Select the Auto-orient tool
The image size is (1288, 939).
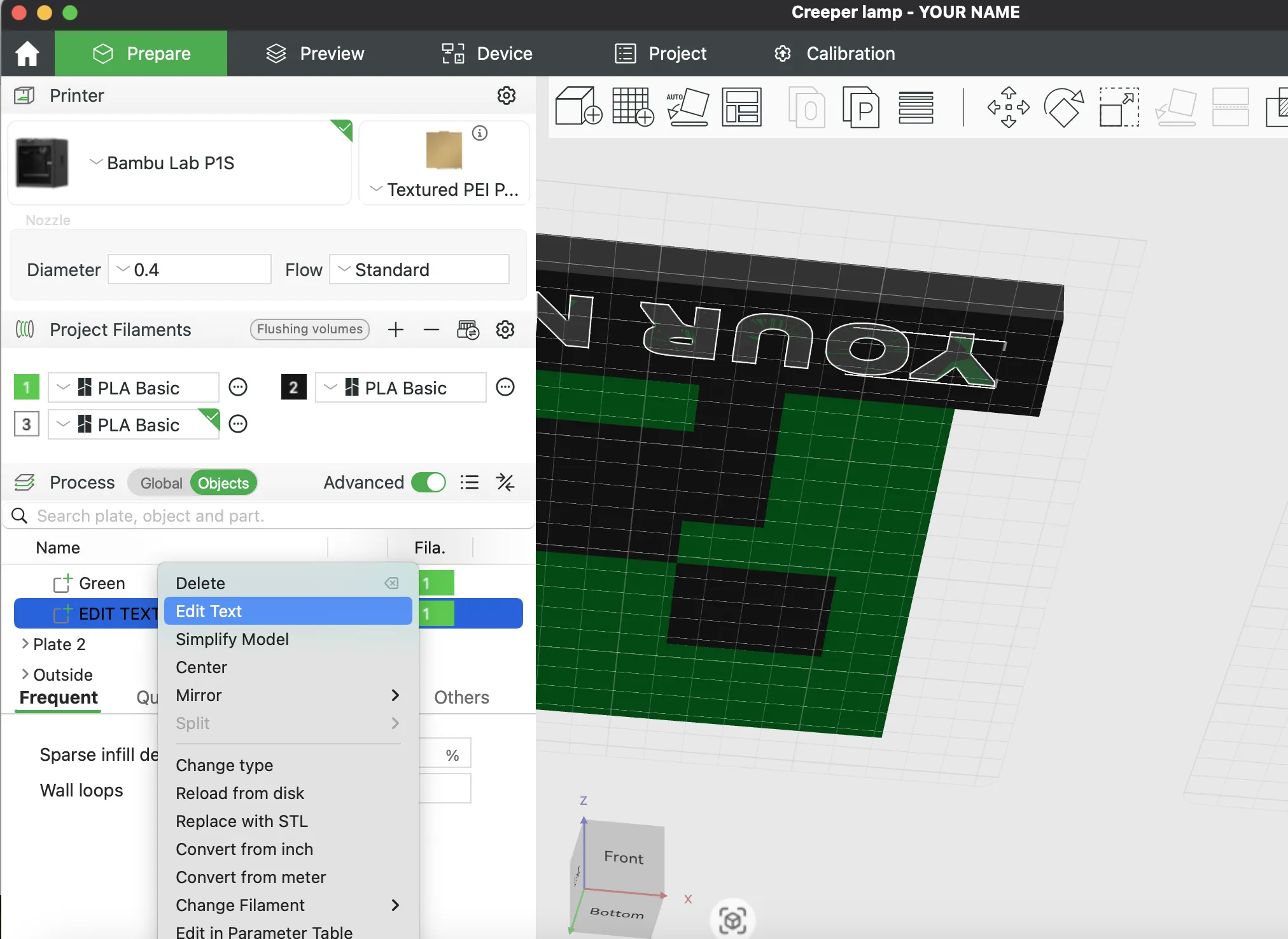click(x=687, y=107)
